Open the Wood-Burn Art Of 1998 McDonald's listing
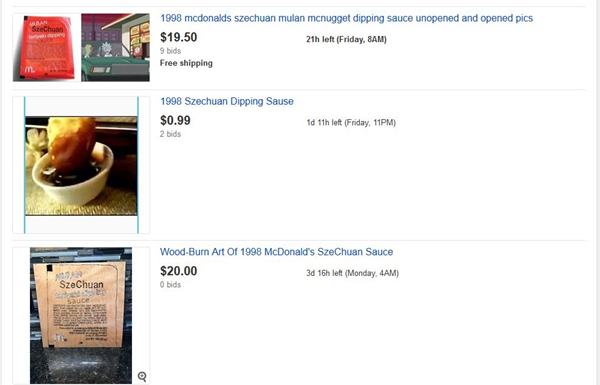 (276, 252)
